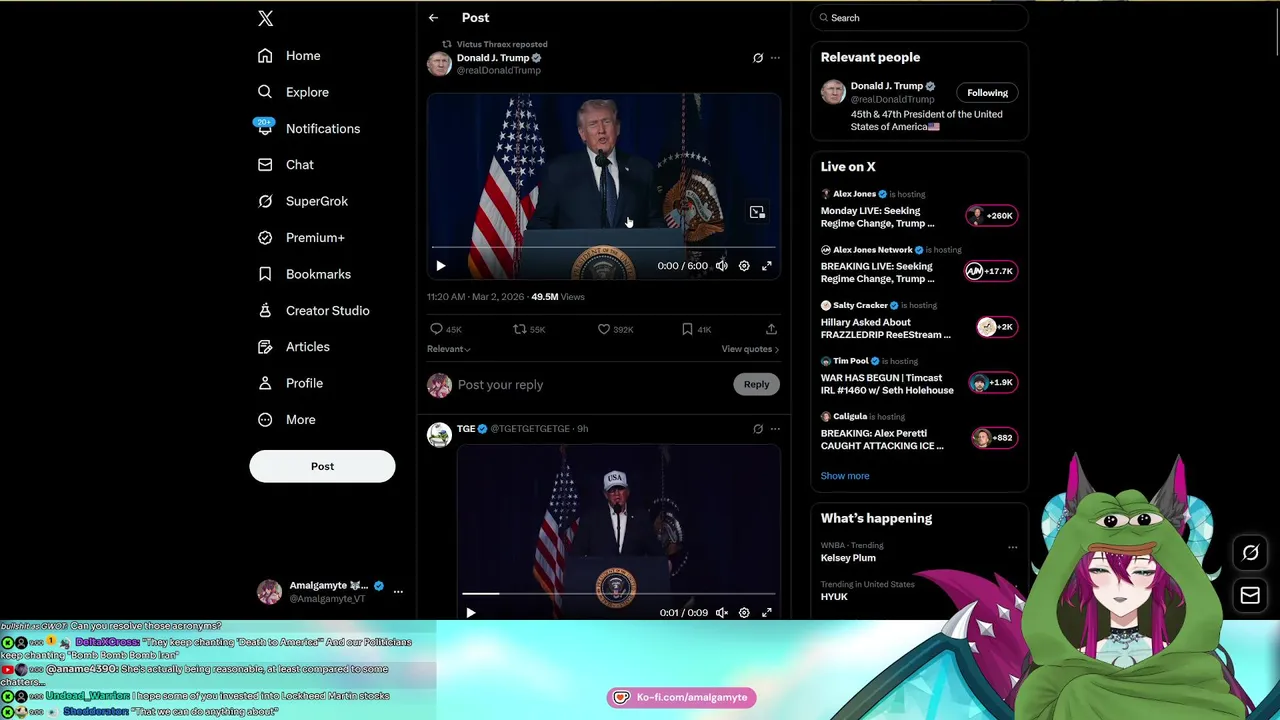
Task: Click the X logo icon
Action: [265, 18]
